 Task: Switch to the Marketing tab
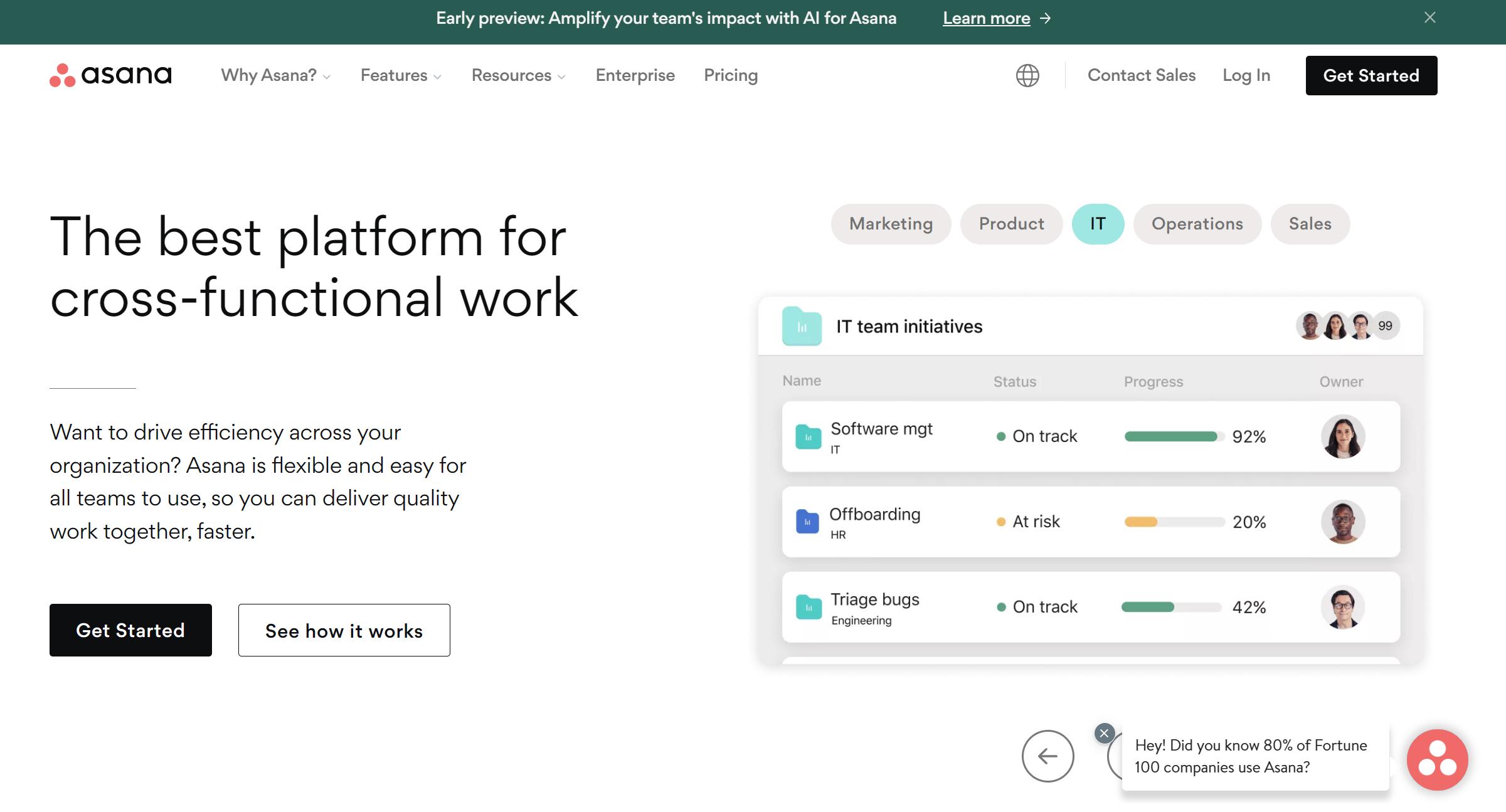[x=891, y=224]
